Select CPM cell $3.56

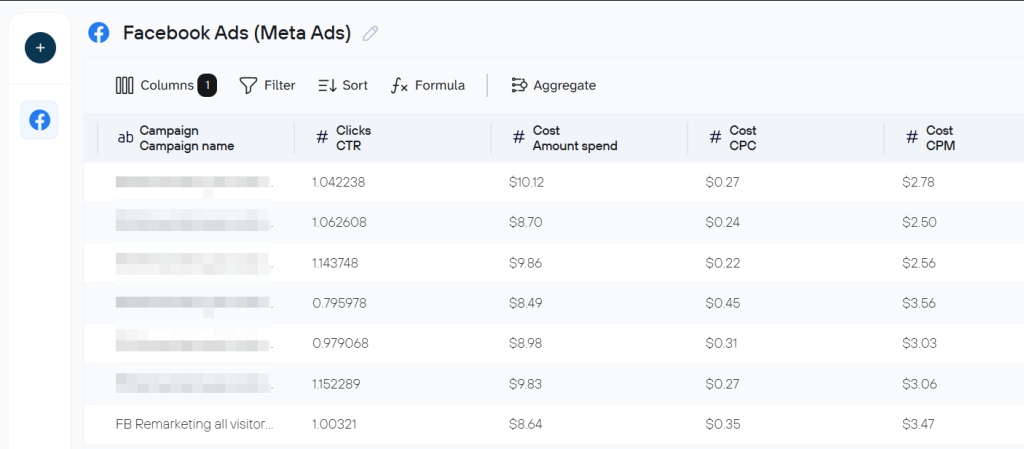click(x=919, y=303)
